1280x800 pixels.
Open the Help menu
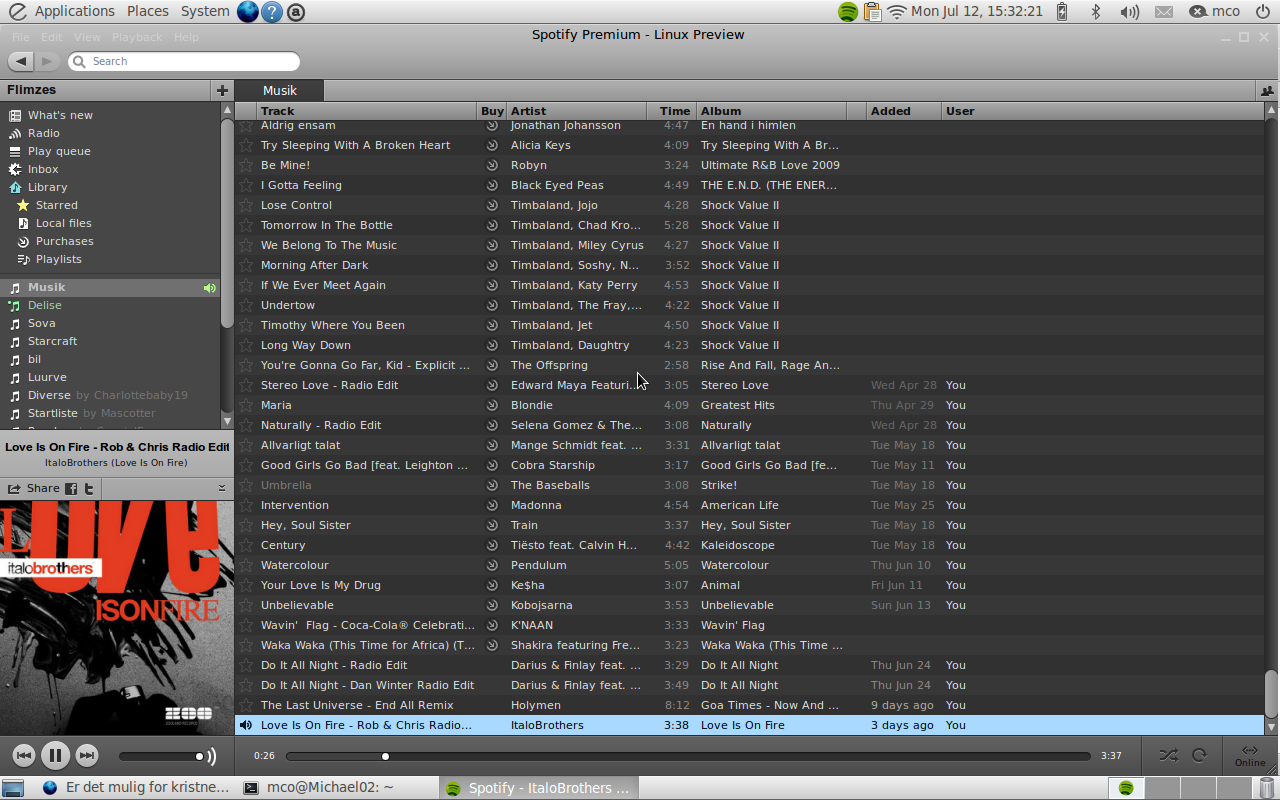click(x=186, y=37)
